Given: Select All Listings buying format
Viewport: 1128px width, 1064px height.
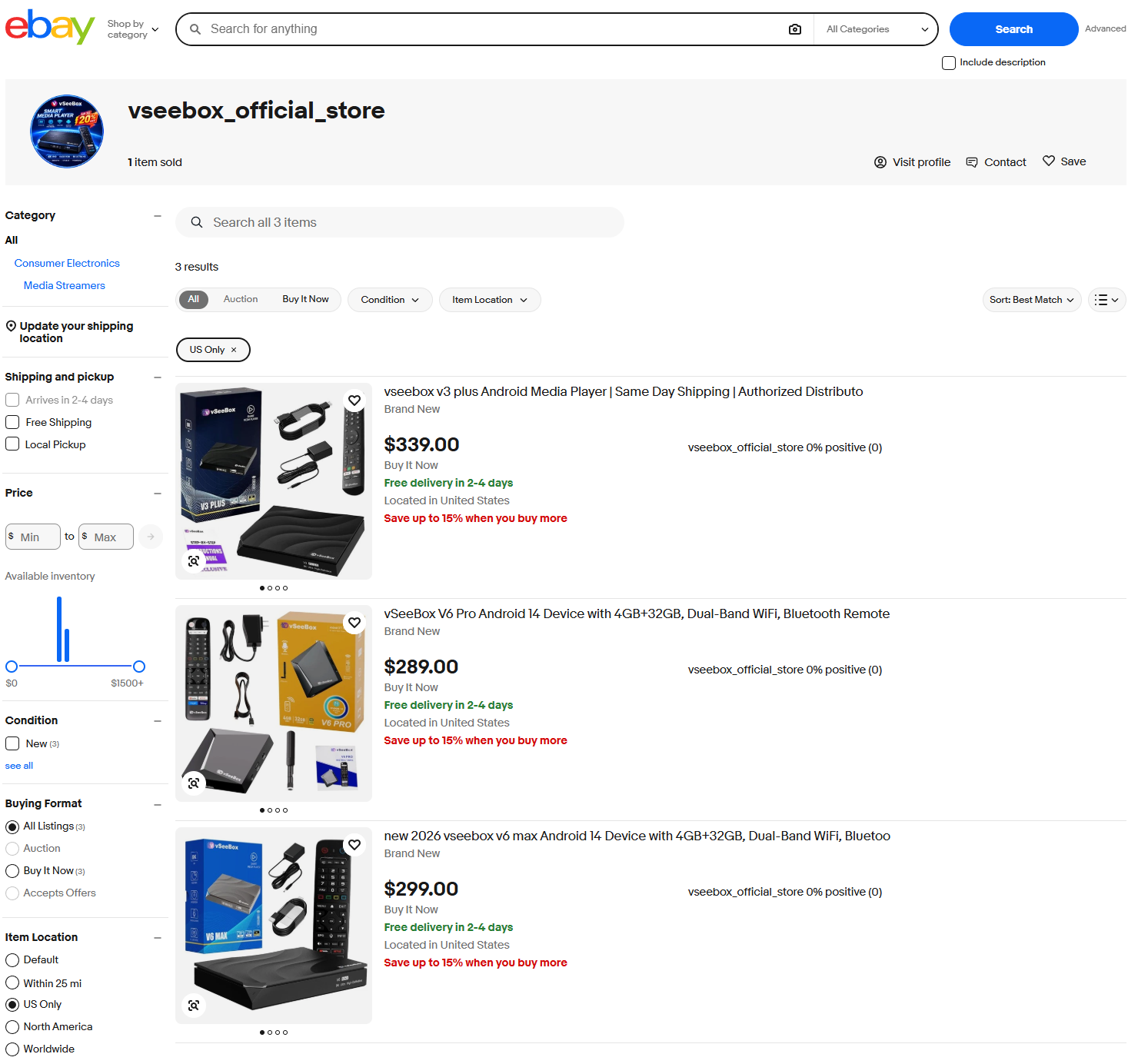Looking at the screenshot, I should click(12, 827).
